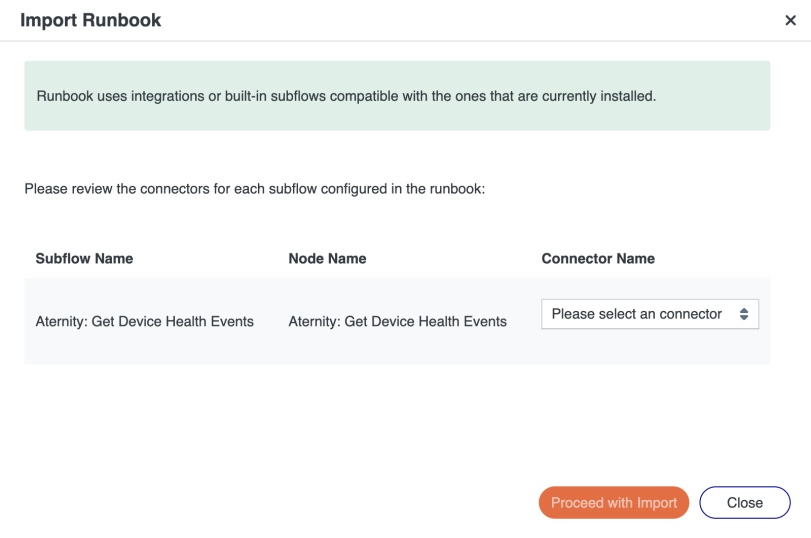The width and height of the screenshot is (811, 538).
Task: Click the green compatibility notice banner
Action: 397,96
